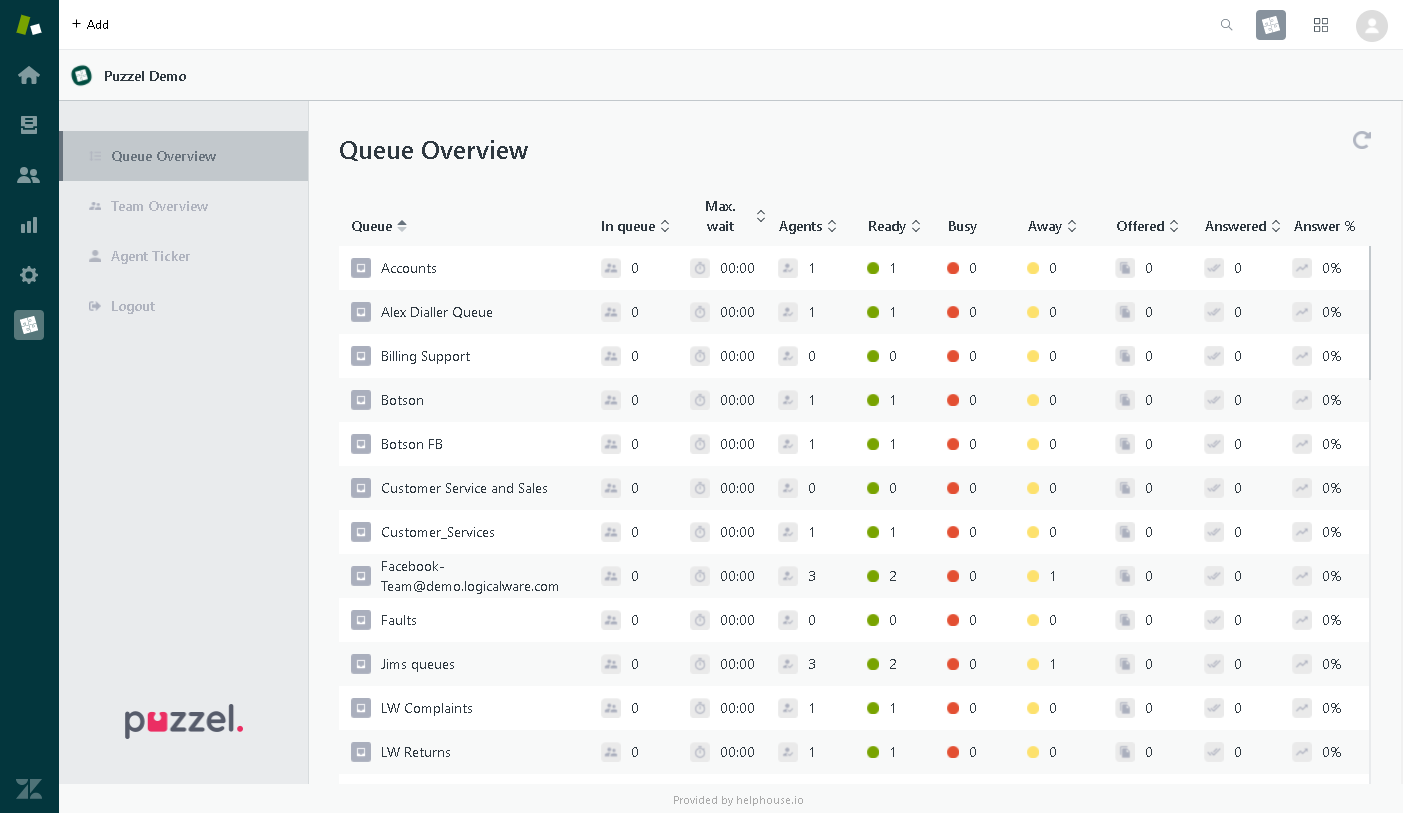Open Agent Ticker menu item
This screenshot has width=1403, height=813.
(150, 256)
